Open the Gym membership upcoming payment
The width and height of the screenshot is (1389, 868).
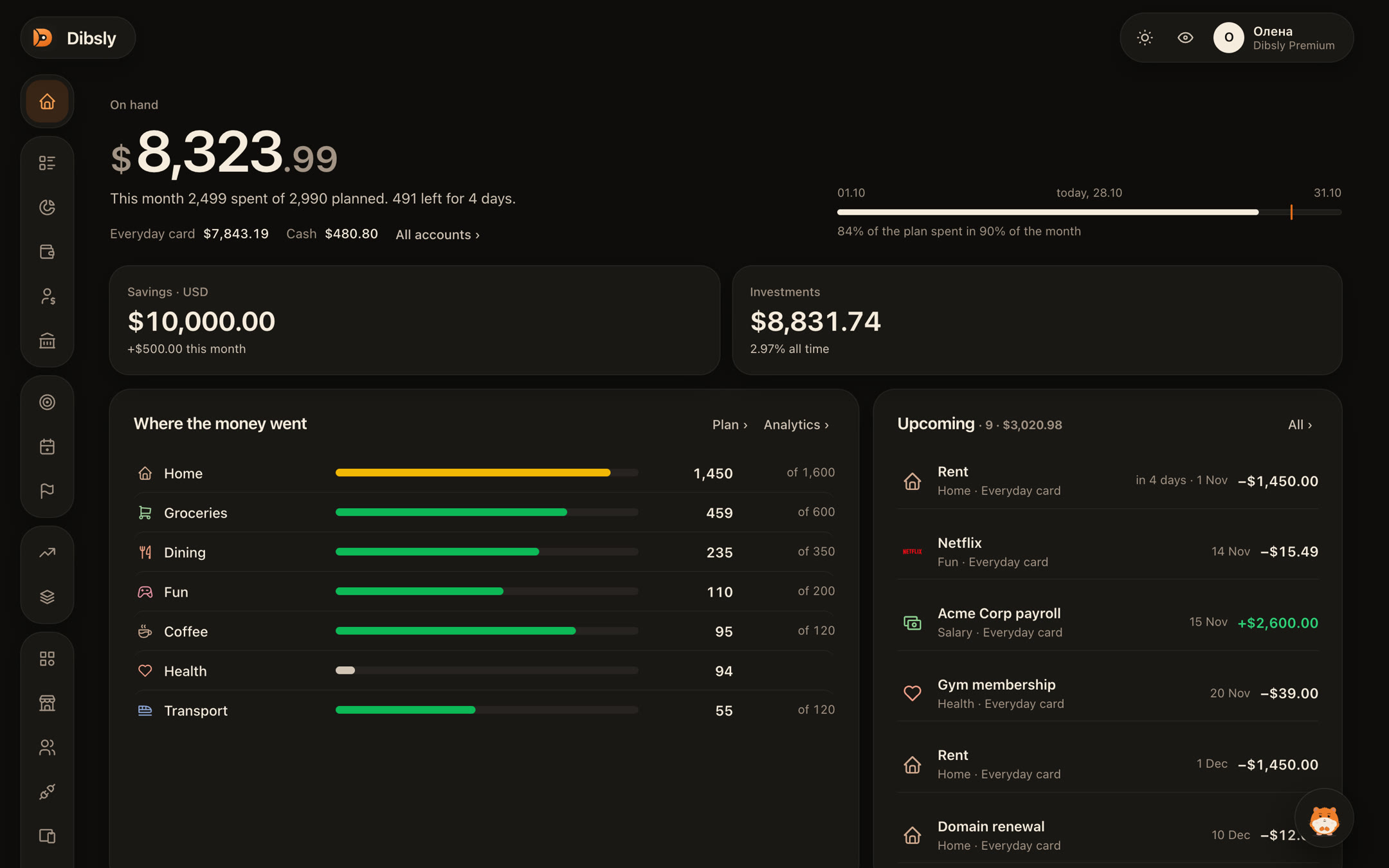(x=1107, y=693)
